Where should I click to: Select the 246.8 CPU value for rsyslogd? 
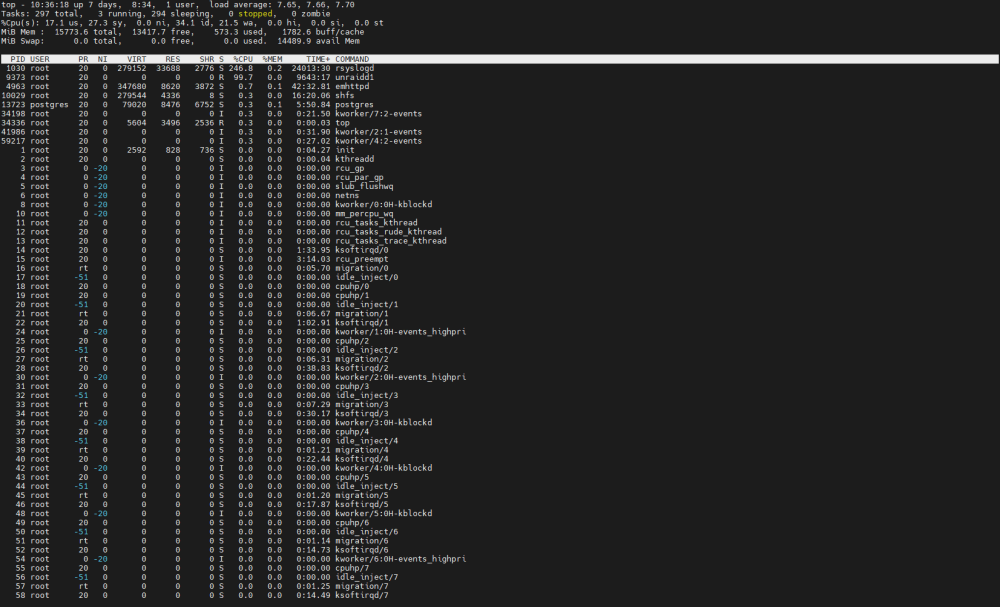coord(240,68)
